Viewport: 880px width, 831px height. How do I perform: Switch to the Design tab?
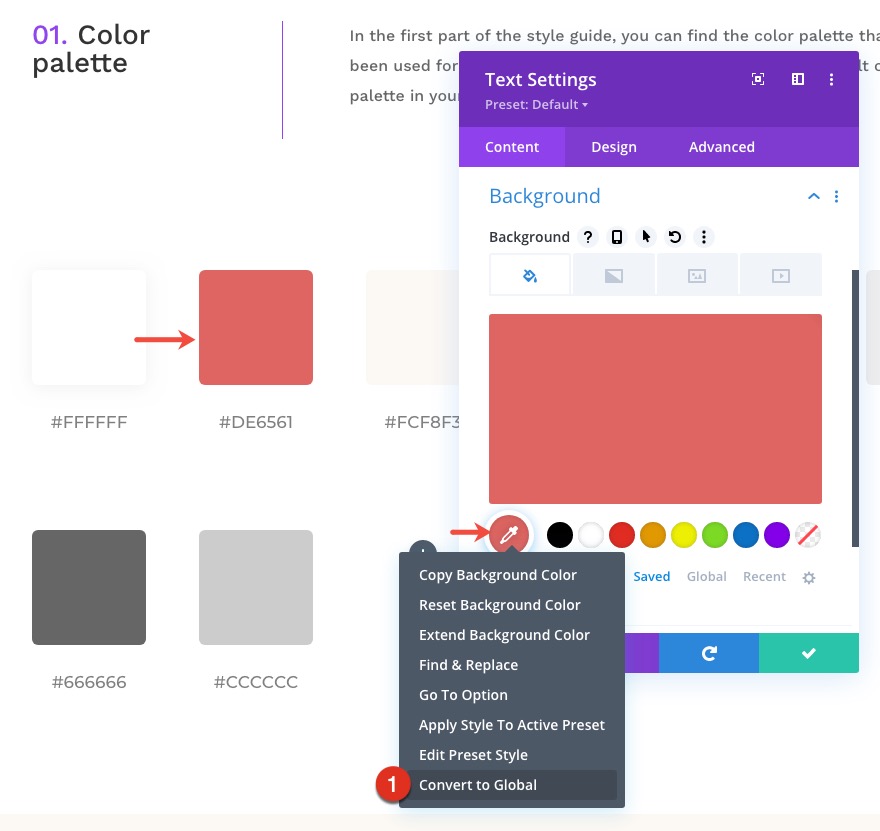click(x=613, y=147)
